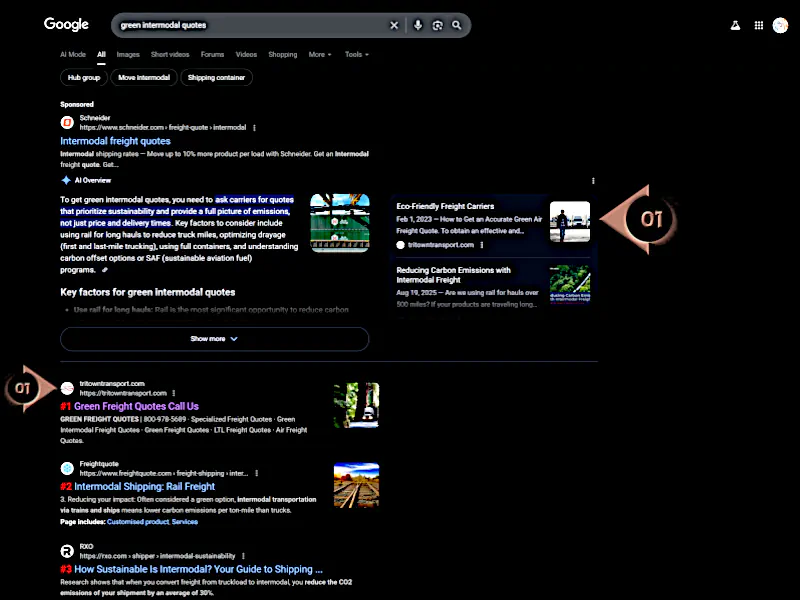Open Green Freight Quotes Call Us result

136,407
